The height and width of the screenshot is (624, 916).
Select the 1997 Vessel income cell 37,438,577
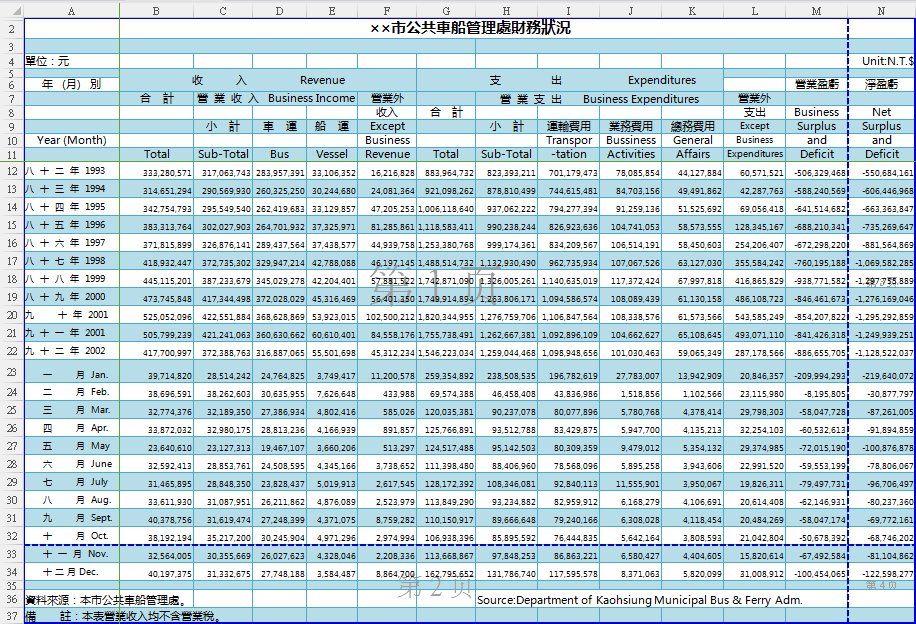click(332, 244)
